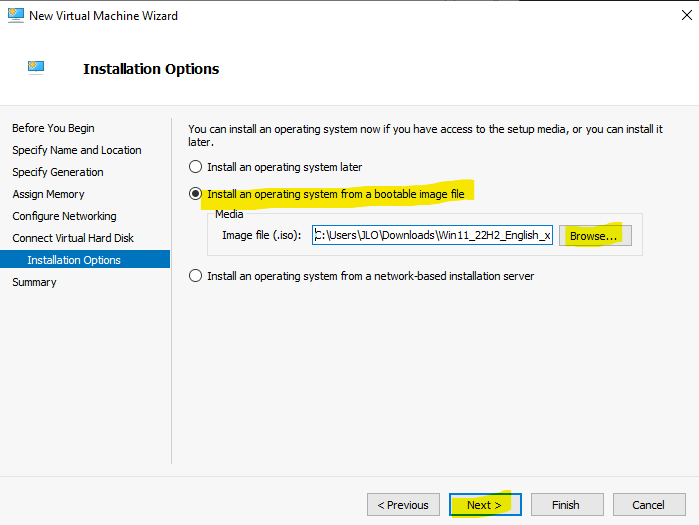Click the icon beside Installation Options heading
699x525 pixels.
coord(36,68)
